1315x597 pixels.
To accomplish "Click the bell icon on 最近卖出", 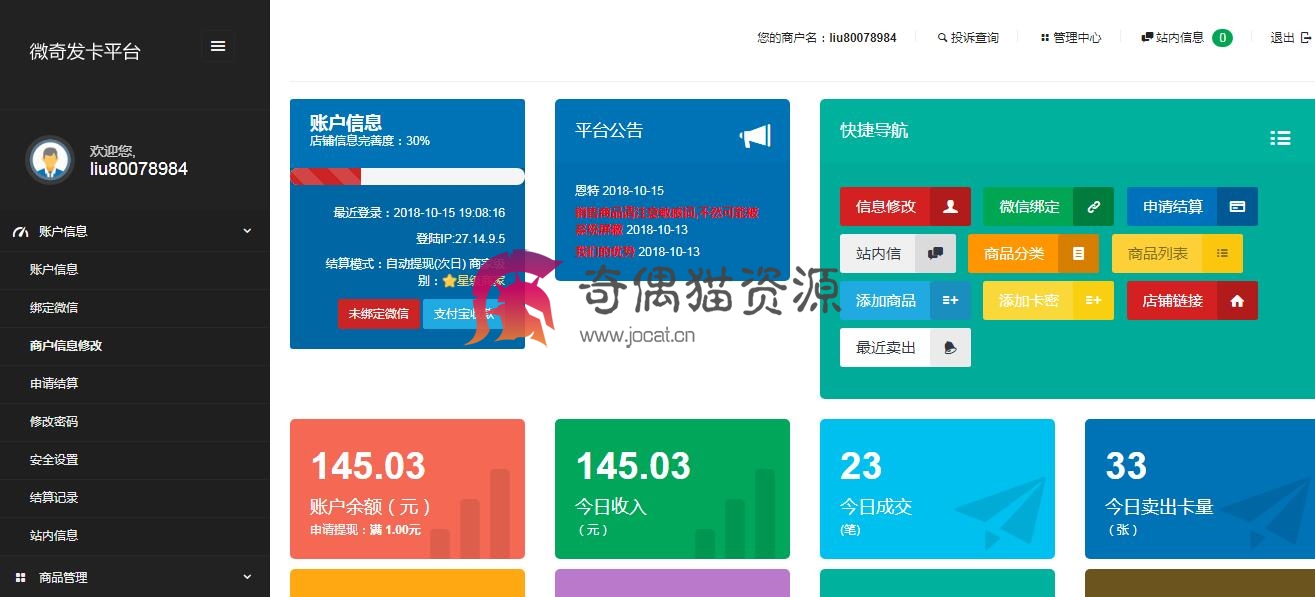I will (x=950, y=347).
